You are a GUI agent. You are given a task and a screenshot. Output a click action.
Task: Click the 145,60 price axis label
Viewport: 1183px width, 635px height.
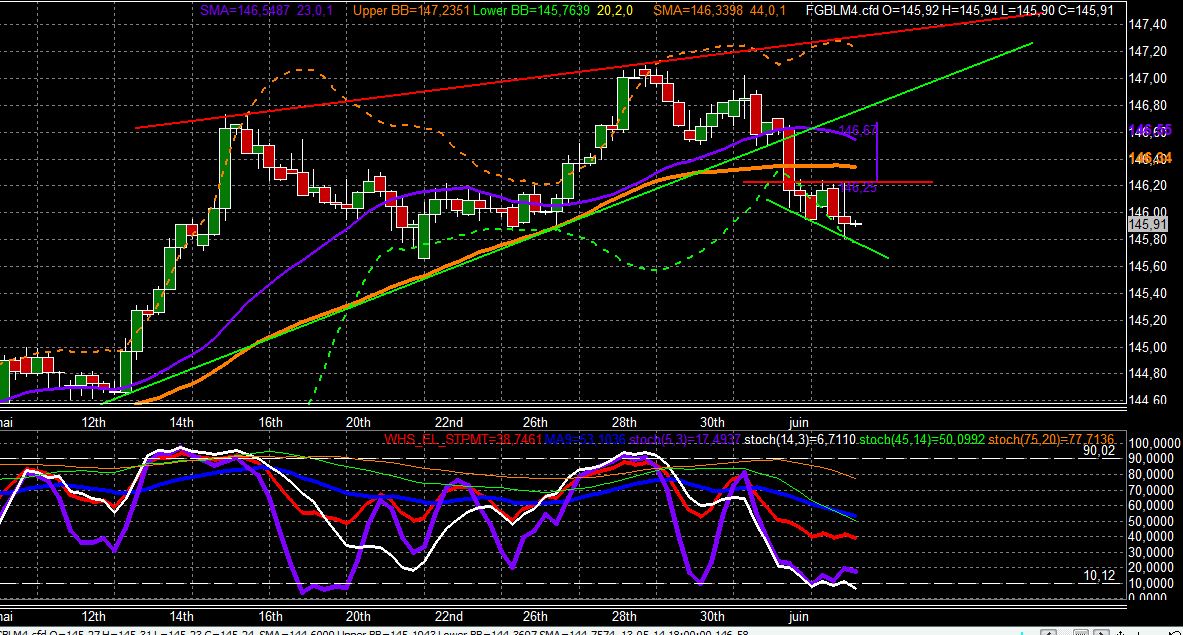(1148, 266)
